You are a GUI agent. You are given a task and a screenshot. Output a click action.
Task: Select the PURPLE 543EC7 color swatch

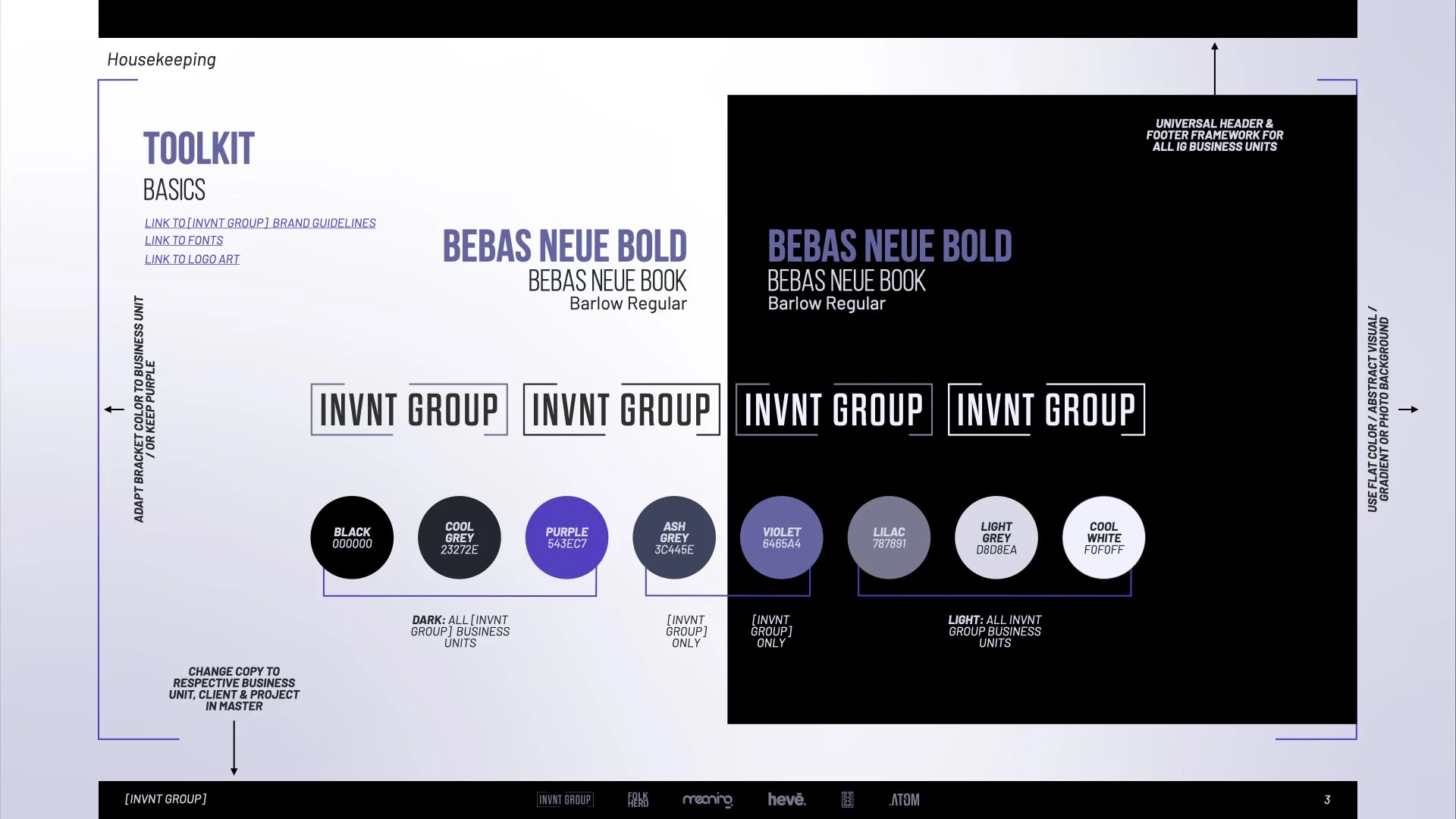pos(566,537)
